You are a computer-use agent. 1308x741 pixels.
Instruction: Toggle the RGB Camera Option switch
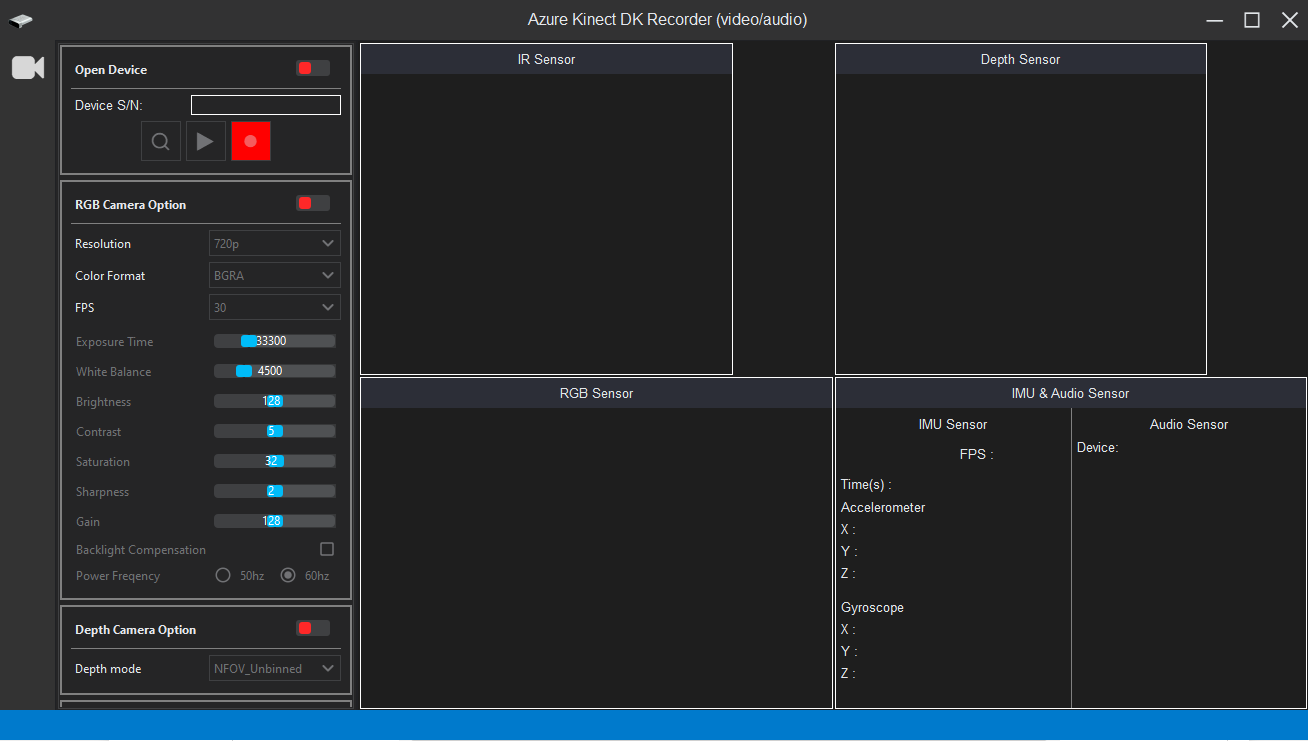[312, 203]
